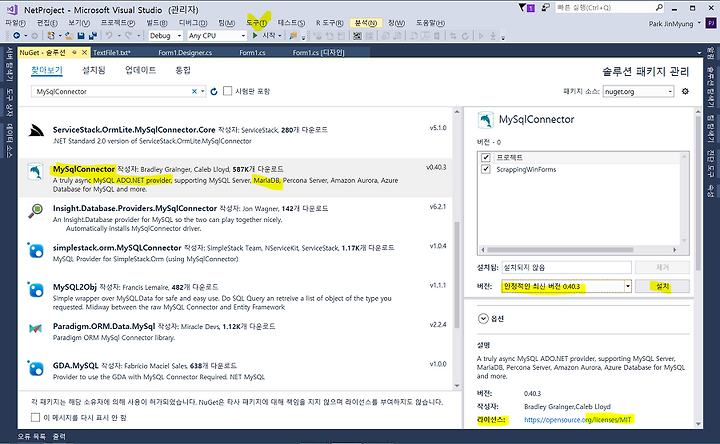
Task: Click the Undo arrow icon in the toolbar
Action: (109, 35)
